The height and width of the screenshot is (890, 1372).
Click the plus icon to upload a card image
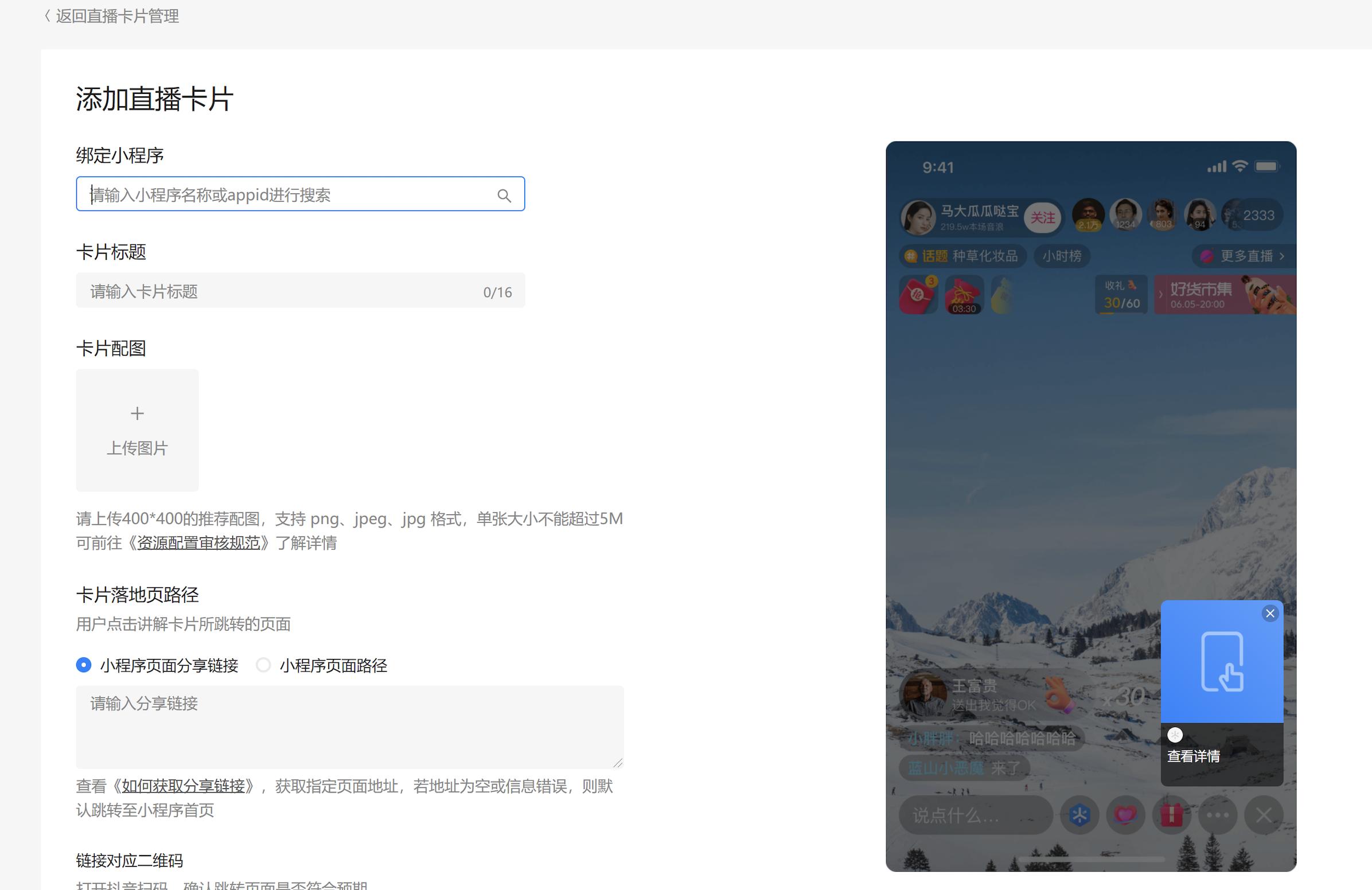[x=137, y=413]
